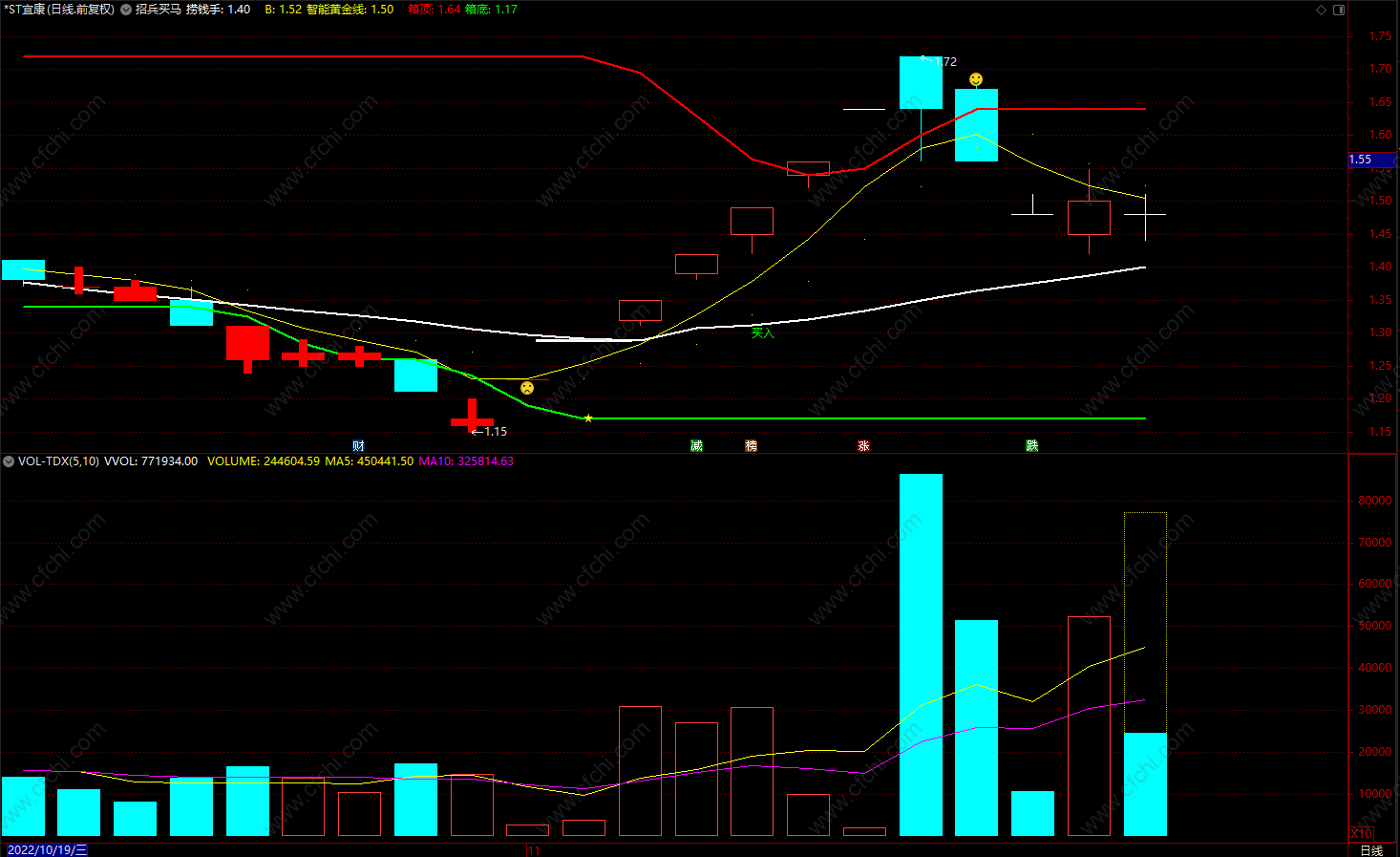Screen dimensions: 1400x857
Task: Click the VVOL: 771934.00 value
Action: coord(151,461)
